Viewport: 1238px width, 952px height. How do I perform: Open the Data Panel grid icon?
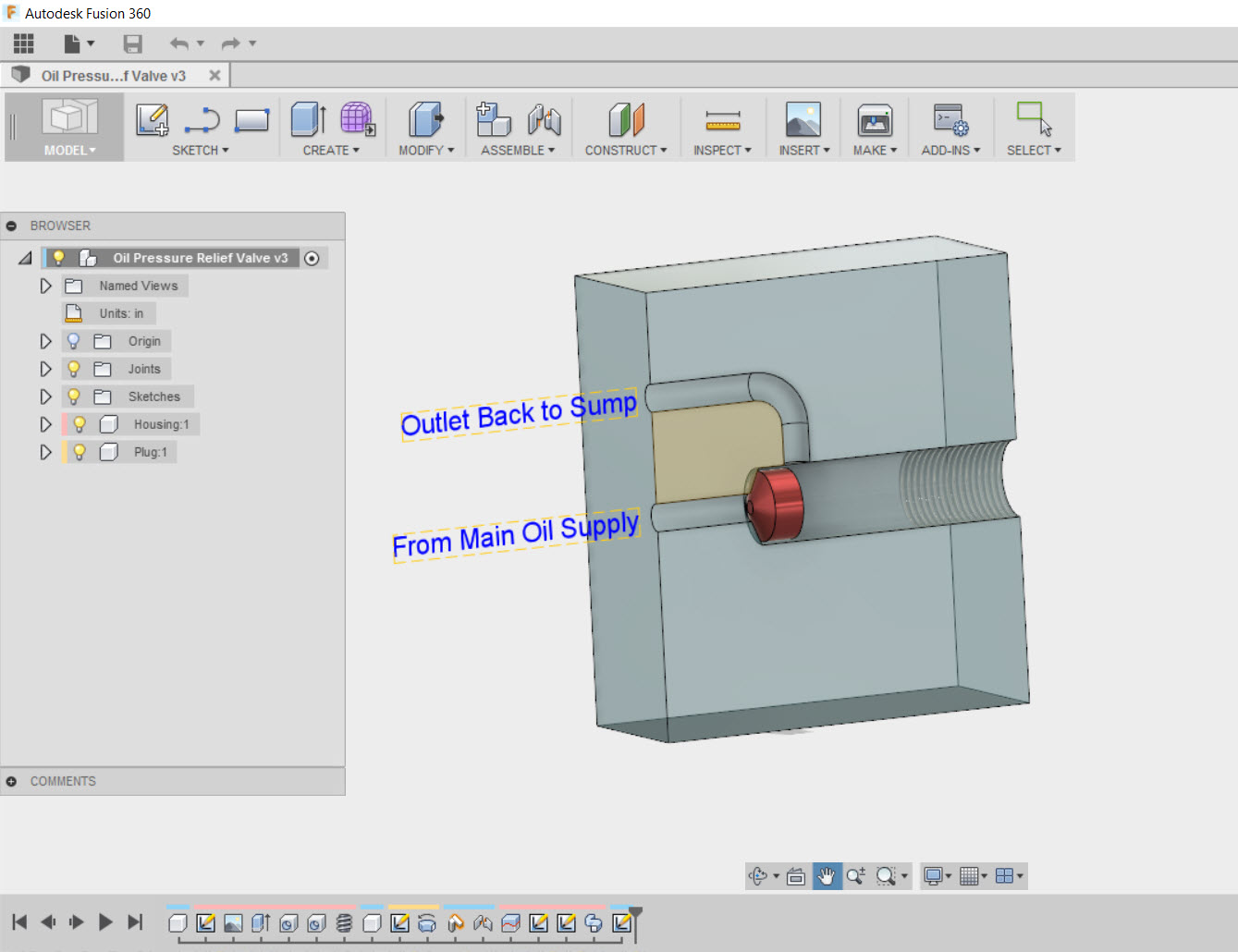(22, 43)
